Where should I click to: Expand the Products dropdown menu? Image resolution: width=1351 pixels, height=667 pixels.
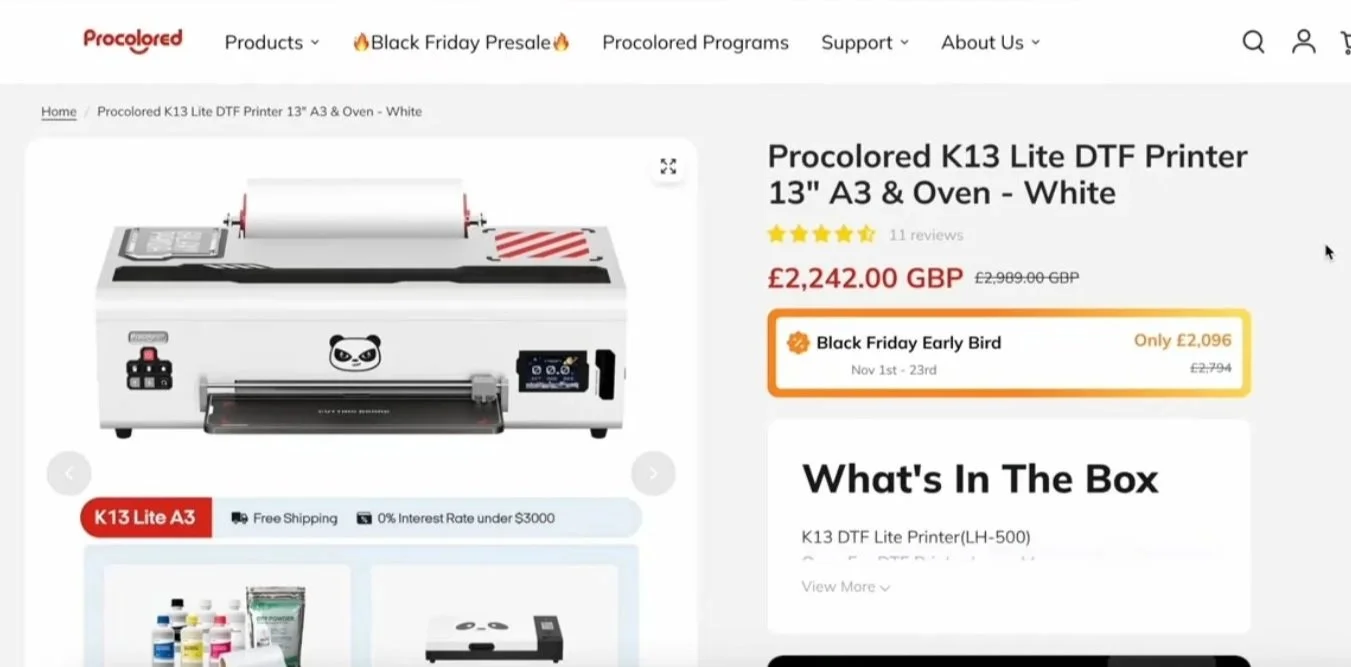tap(272, 43)
